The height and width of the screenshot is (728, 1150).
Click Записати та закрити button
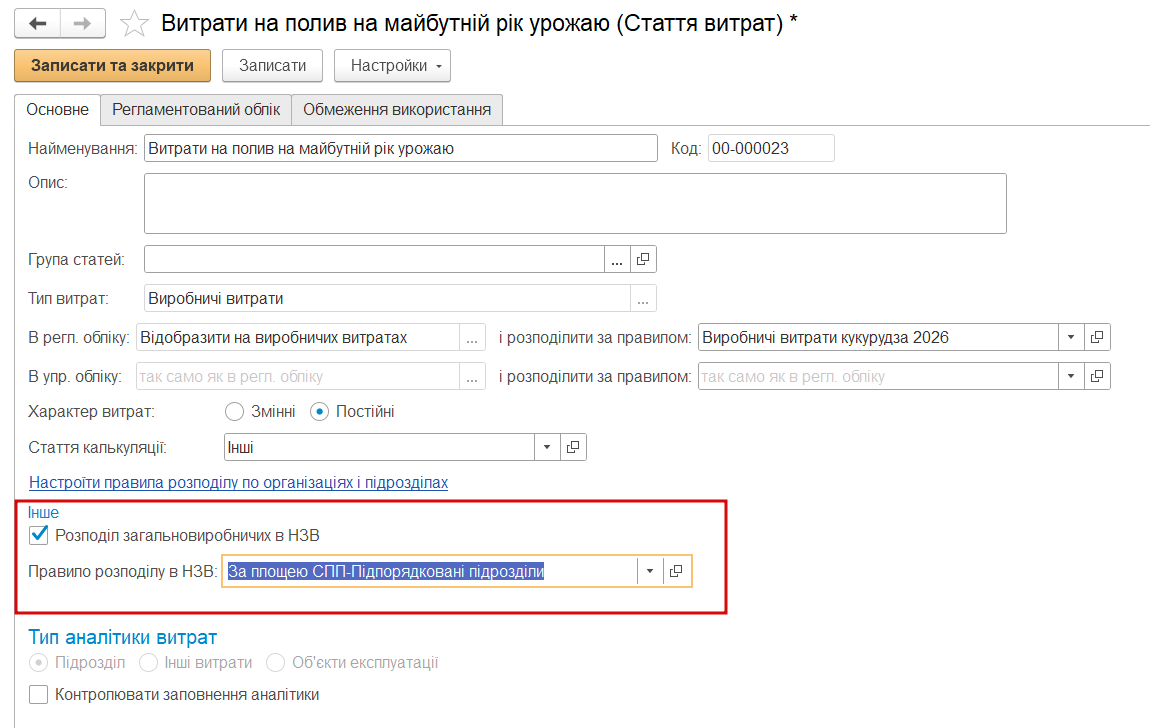tap(112, 65)
